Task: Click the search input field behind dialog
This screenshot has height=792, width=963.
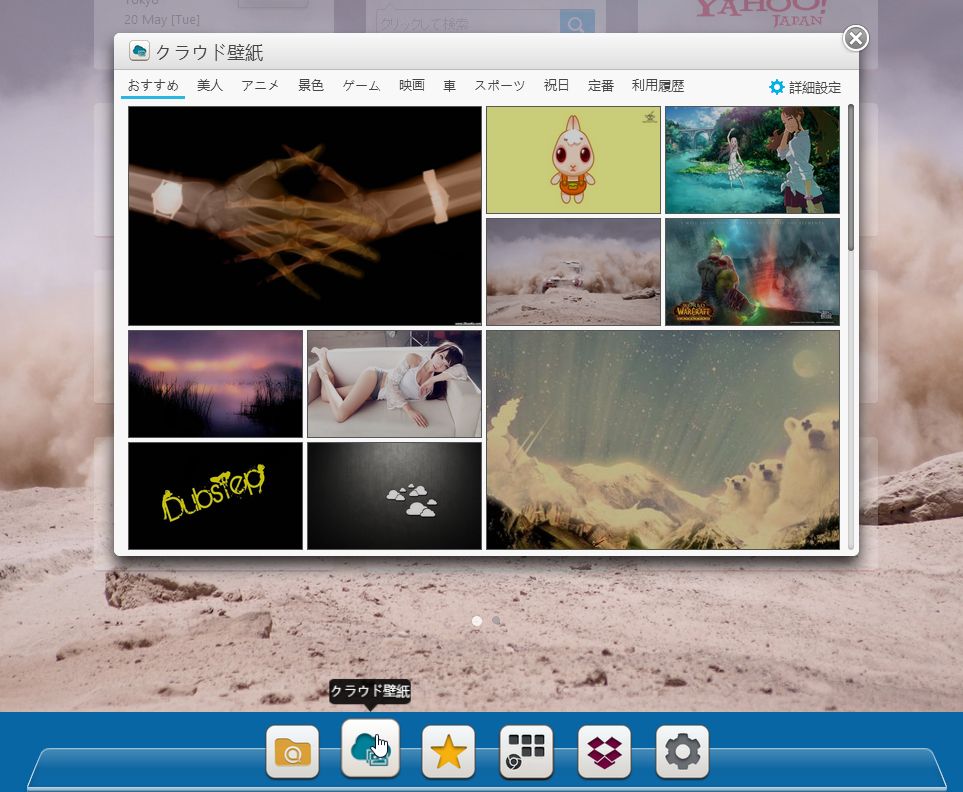Action: coord(468,23)
